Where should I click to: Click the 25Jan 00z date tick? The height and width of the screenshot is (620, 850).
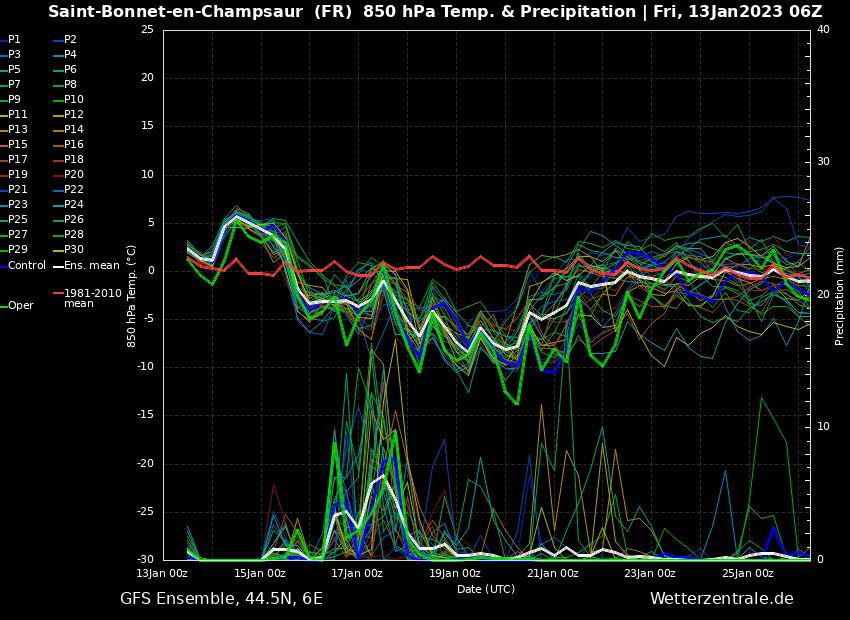click(748, 574)
